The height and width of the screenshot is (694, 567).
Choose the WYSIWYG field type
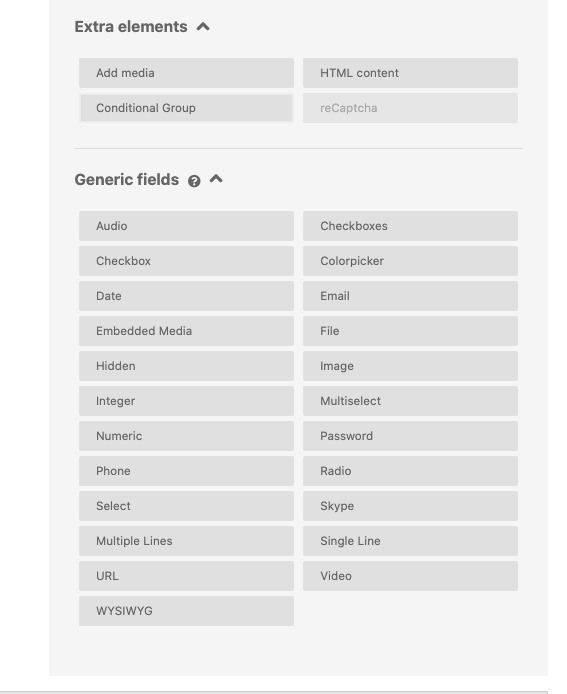click(x=186, y=611)
